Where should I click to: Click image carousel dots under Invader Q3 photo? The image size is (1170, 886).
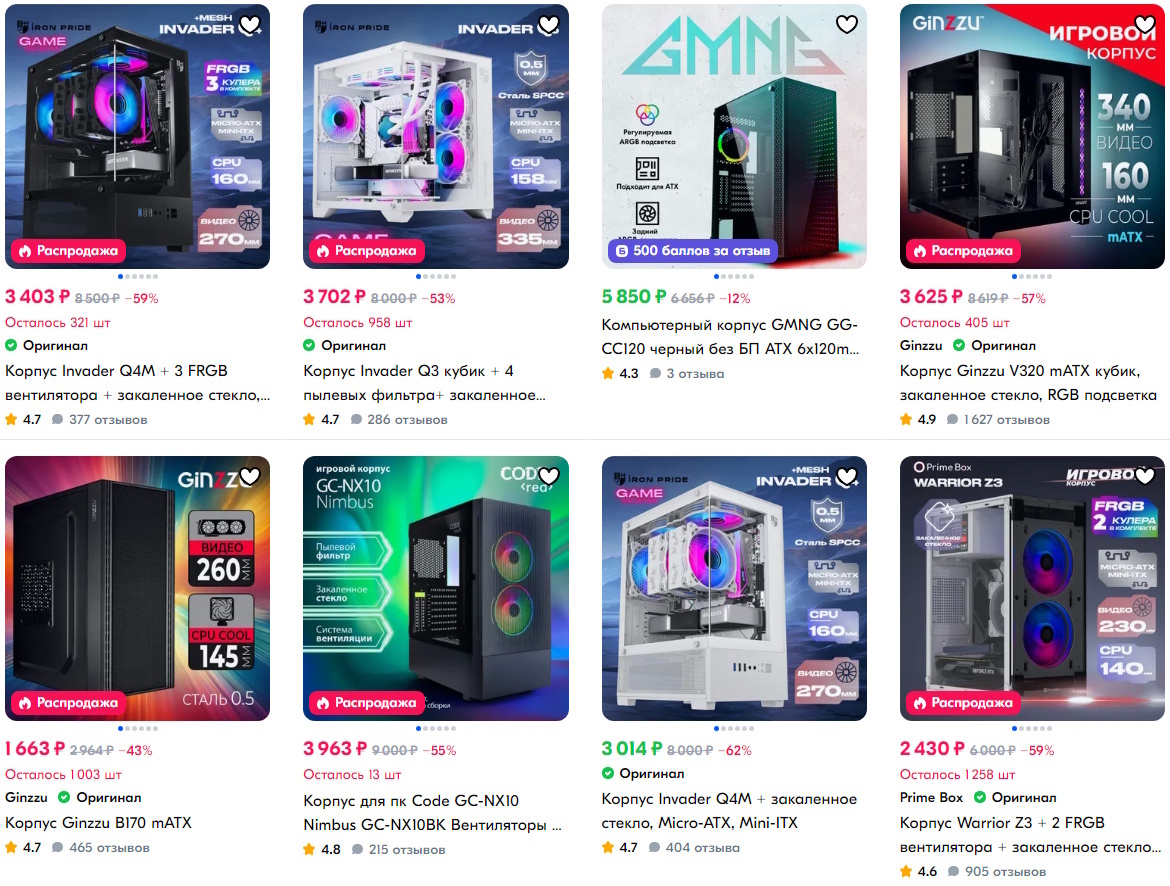[436, 277]
